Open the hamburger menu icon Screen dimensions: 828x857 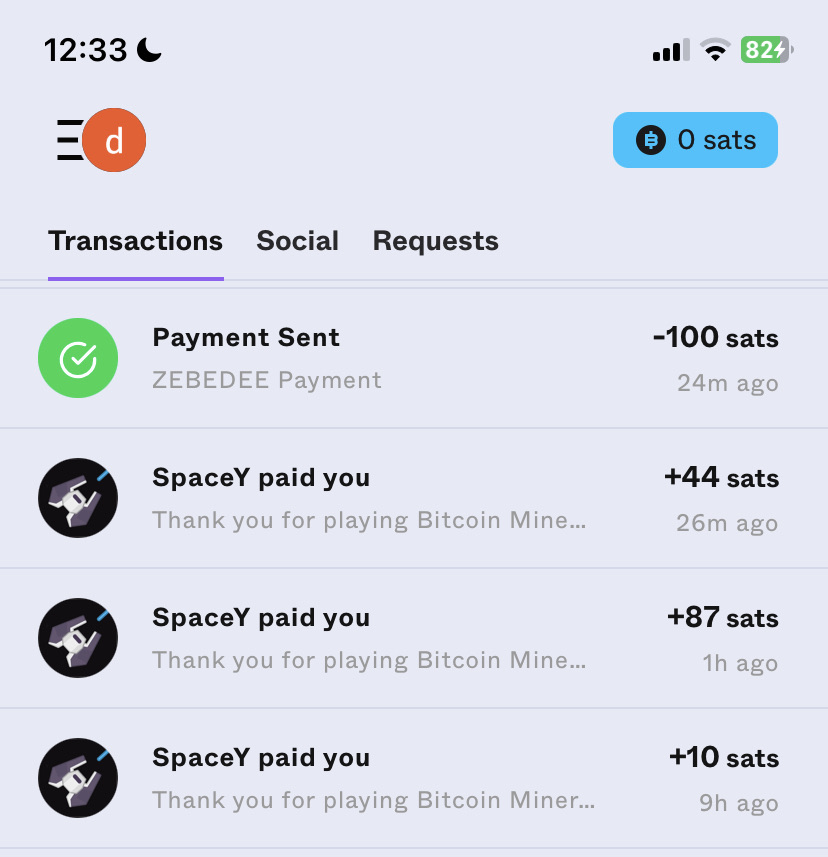coord(68,140)
